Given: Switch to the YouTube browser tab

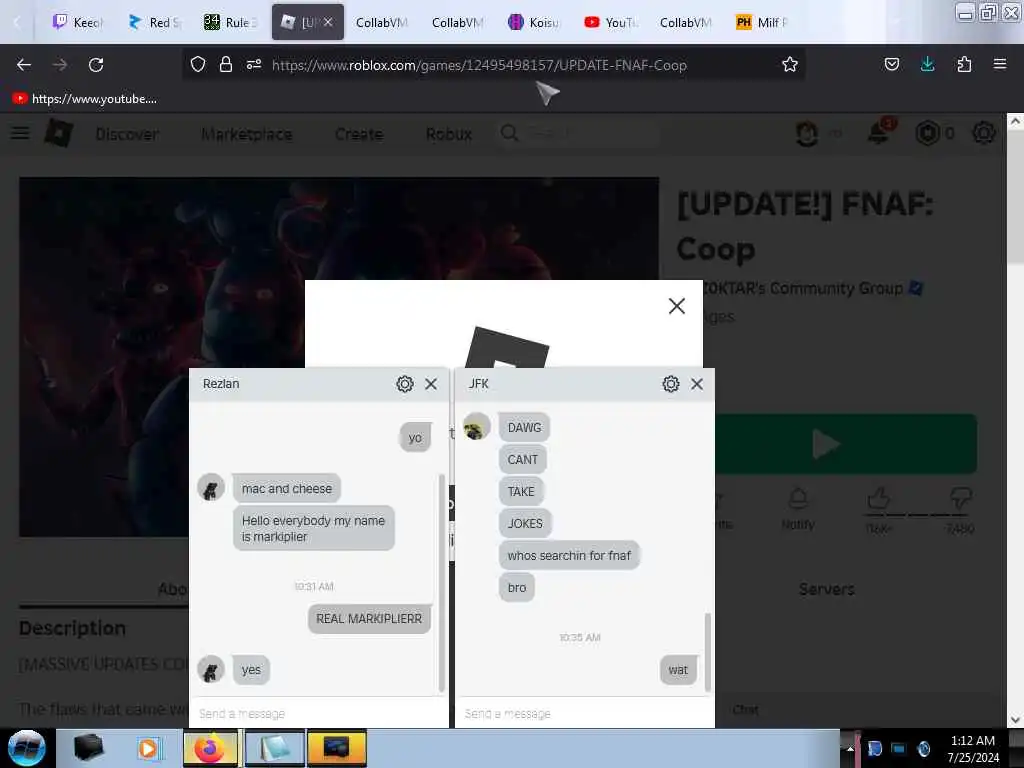Looking at the screenshot, I should click(611, 22).
